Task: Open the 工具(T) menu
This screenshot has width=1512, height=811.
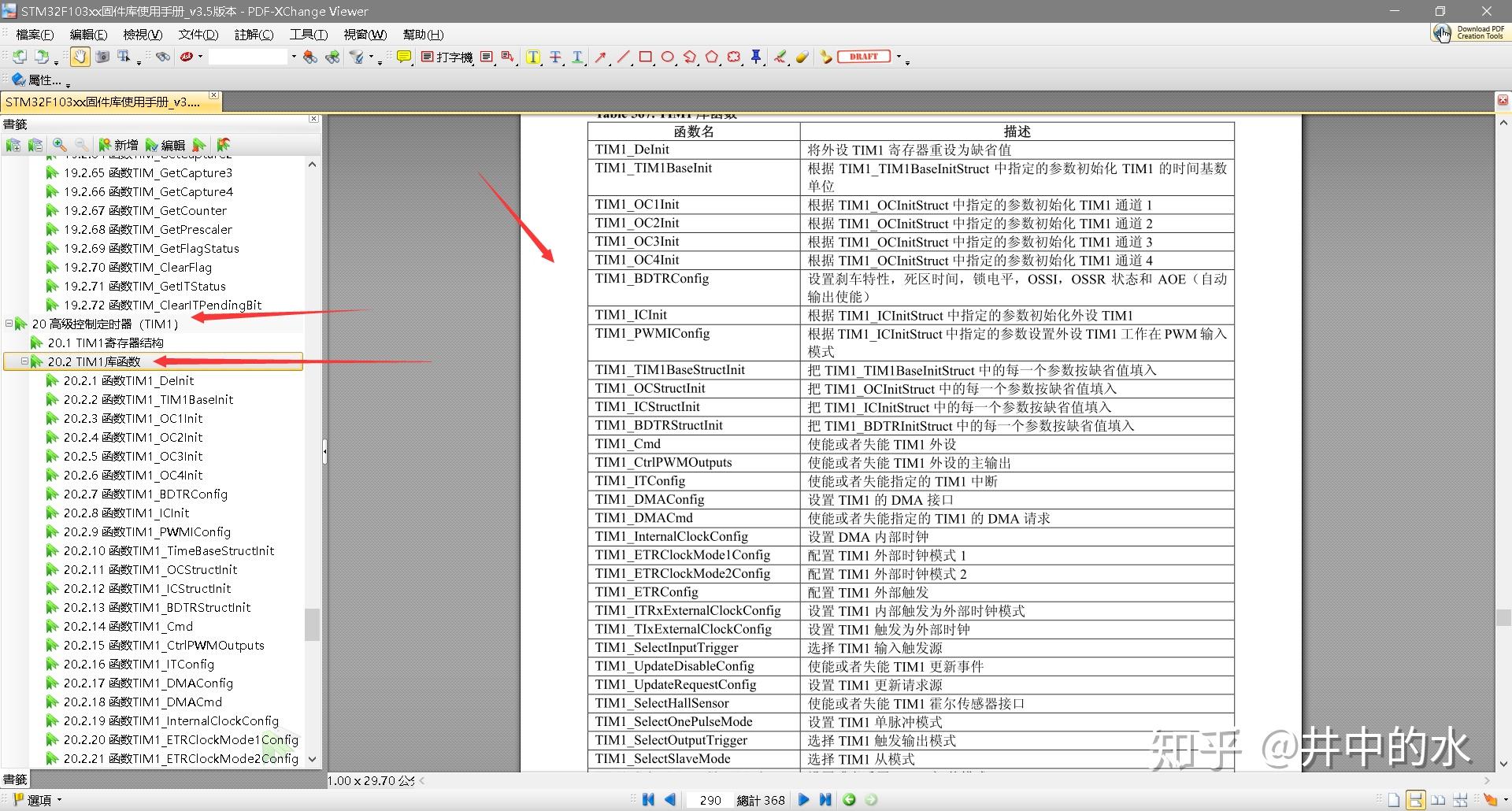Action: click(308, 35)
